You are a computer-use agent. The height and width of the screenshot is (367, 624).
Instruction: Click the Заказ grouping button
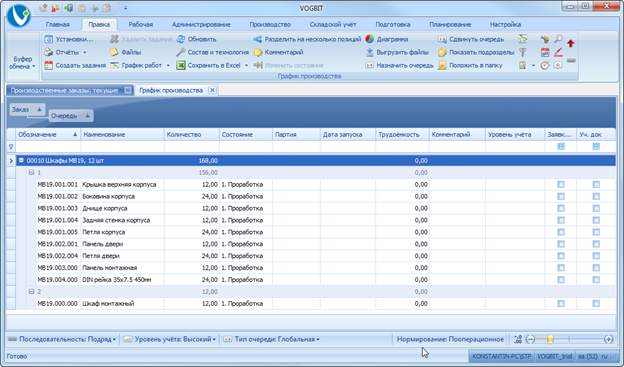pos(27,109)
